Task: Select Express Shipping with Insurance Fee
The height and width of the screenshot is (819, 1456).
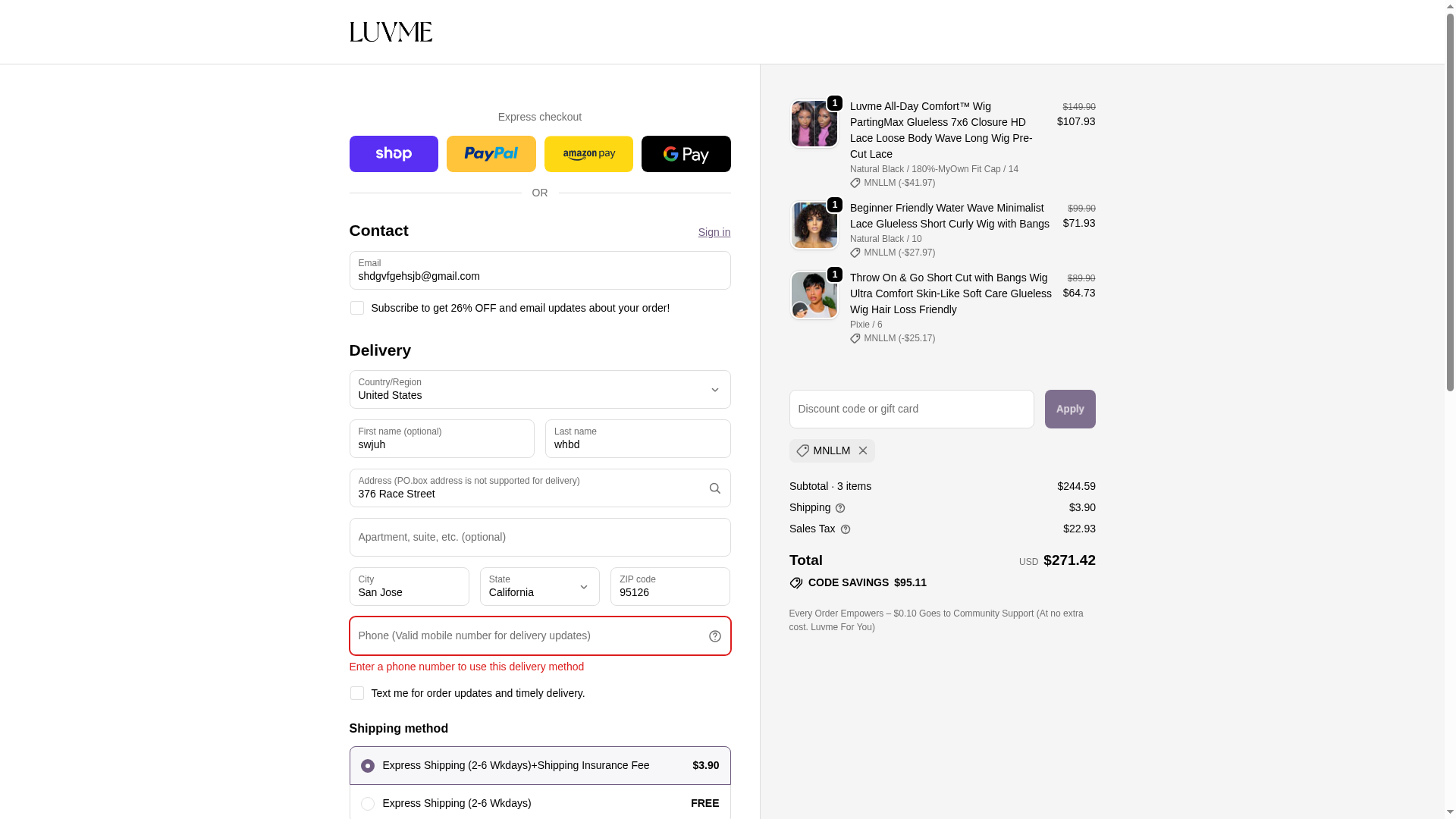Action: 540,765
